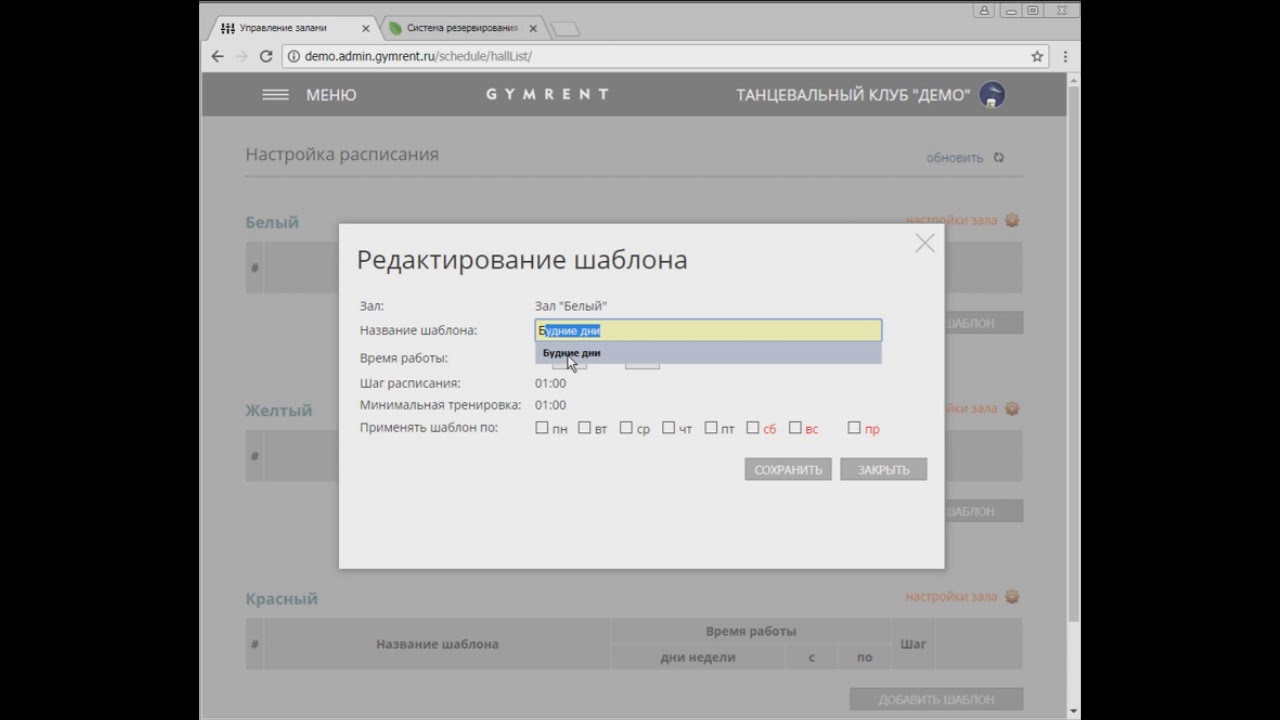Screen dimensions: 1280x720
Task: Open the МЕНЮ navigation
Action: coord(331,95)
